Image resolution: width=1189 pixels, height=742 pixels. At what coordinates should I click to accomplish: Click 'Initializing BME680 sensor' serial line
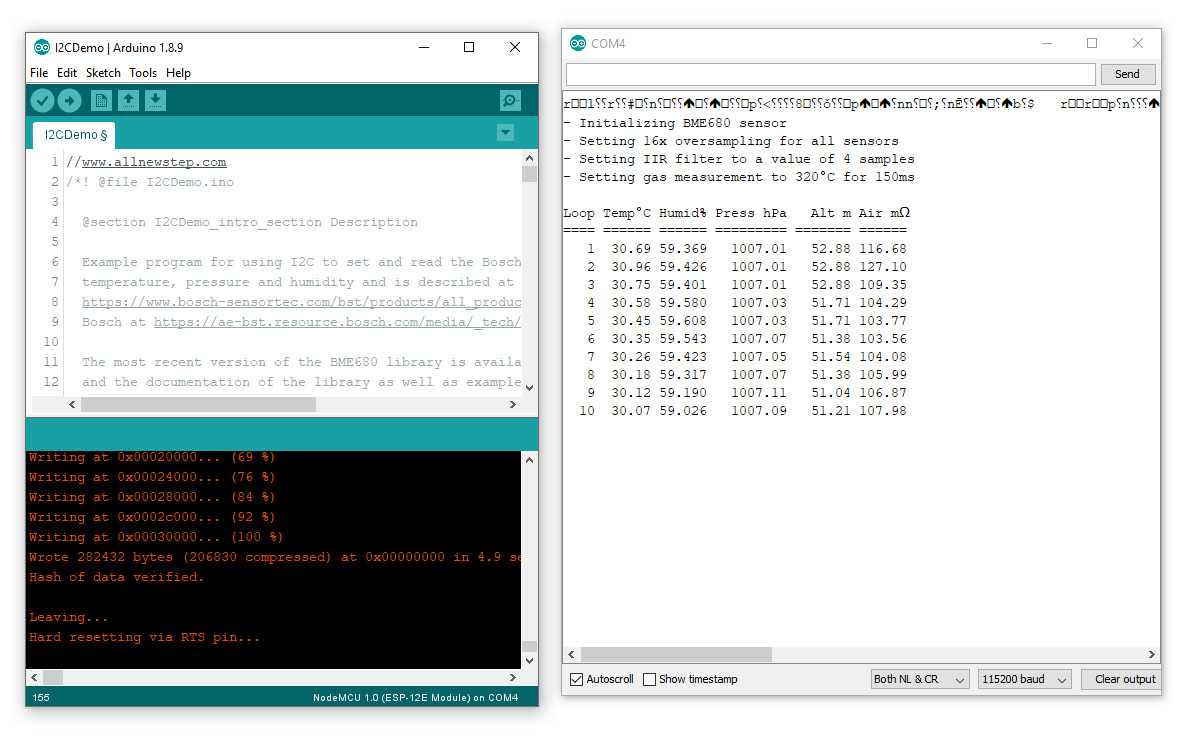tap(675, 123)
